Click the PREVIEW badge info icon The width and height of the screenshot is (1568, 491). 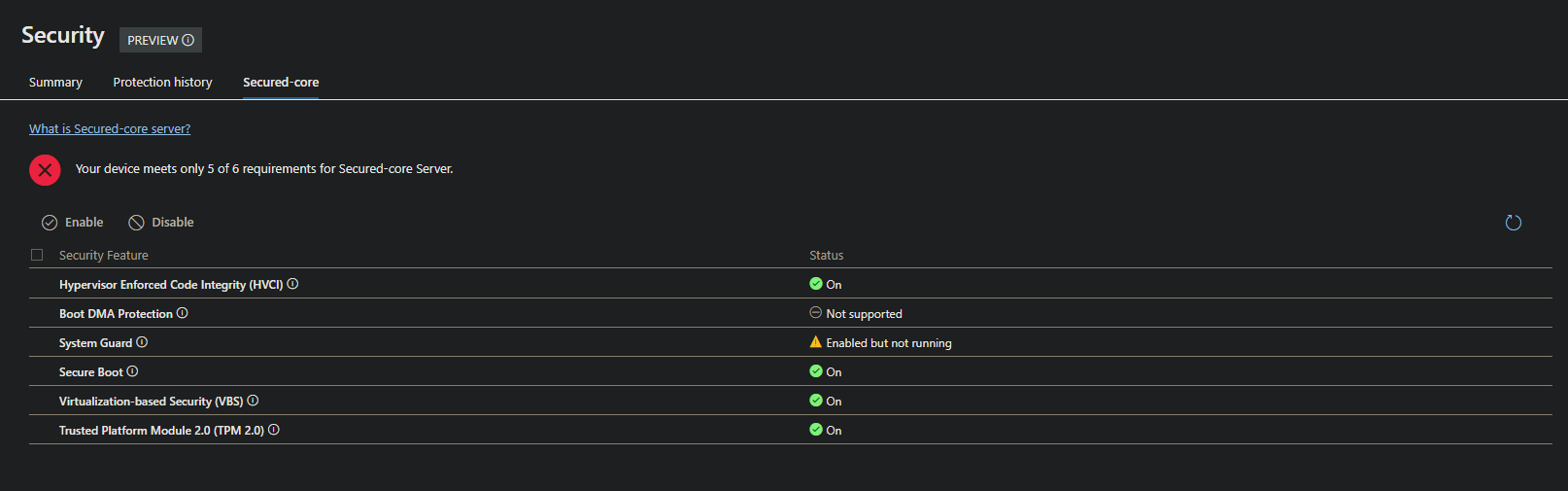coord(188,40)
